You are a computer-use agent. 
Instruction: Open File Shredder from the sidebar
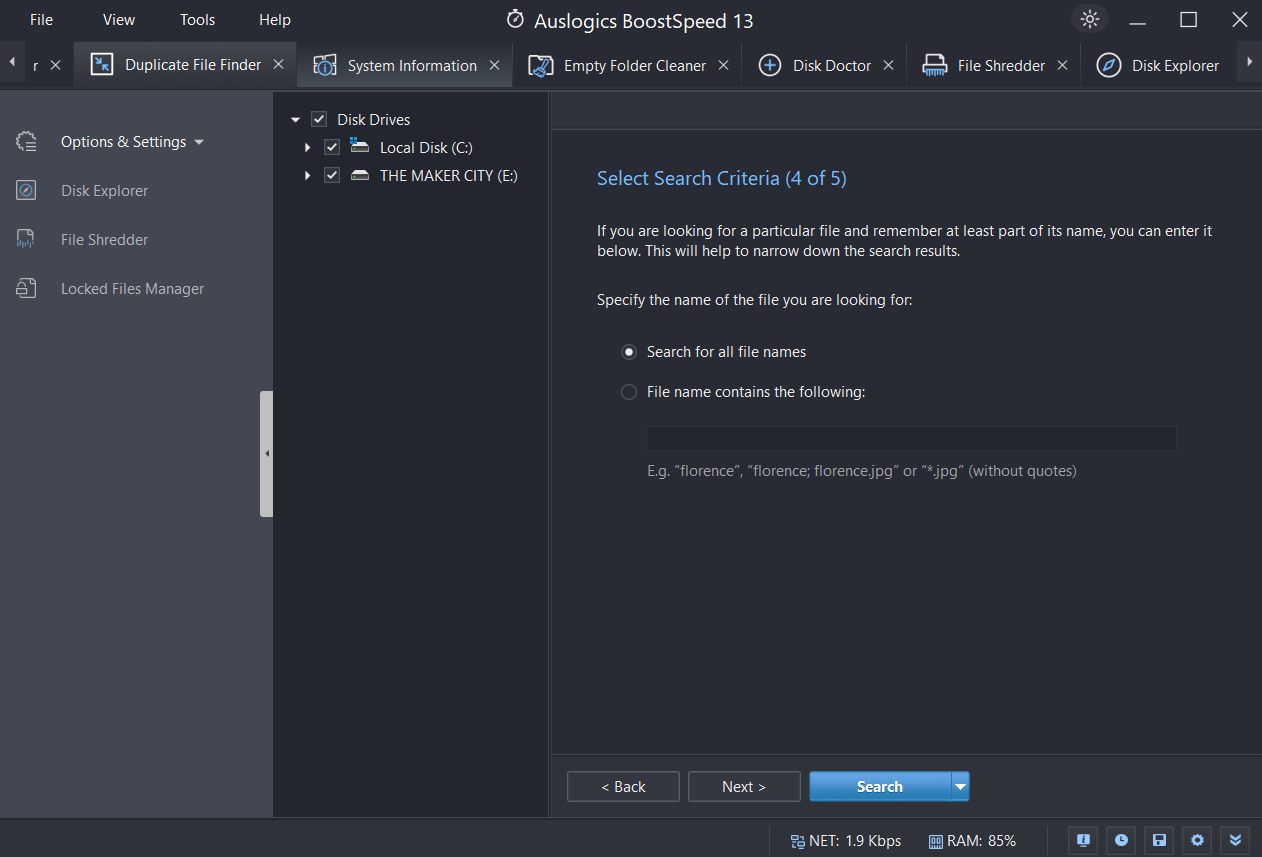point(104,240)
